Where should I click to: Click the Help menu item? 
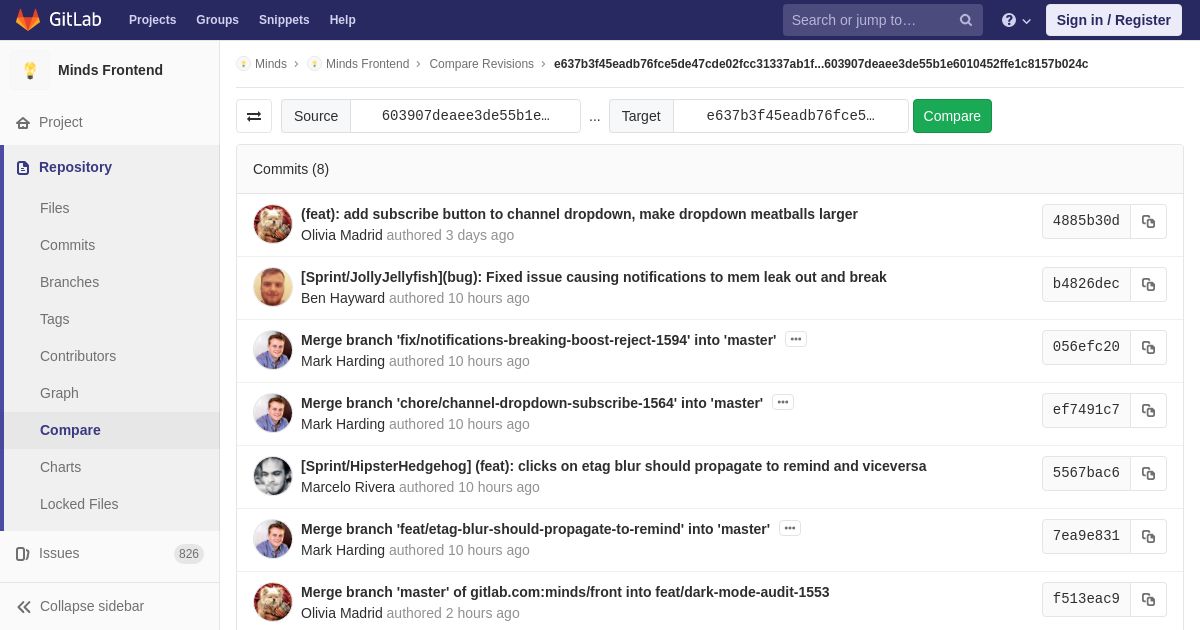[343, 20]
